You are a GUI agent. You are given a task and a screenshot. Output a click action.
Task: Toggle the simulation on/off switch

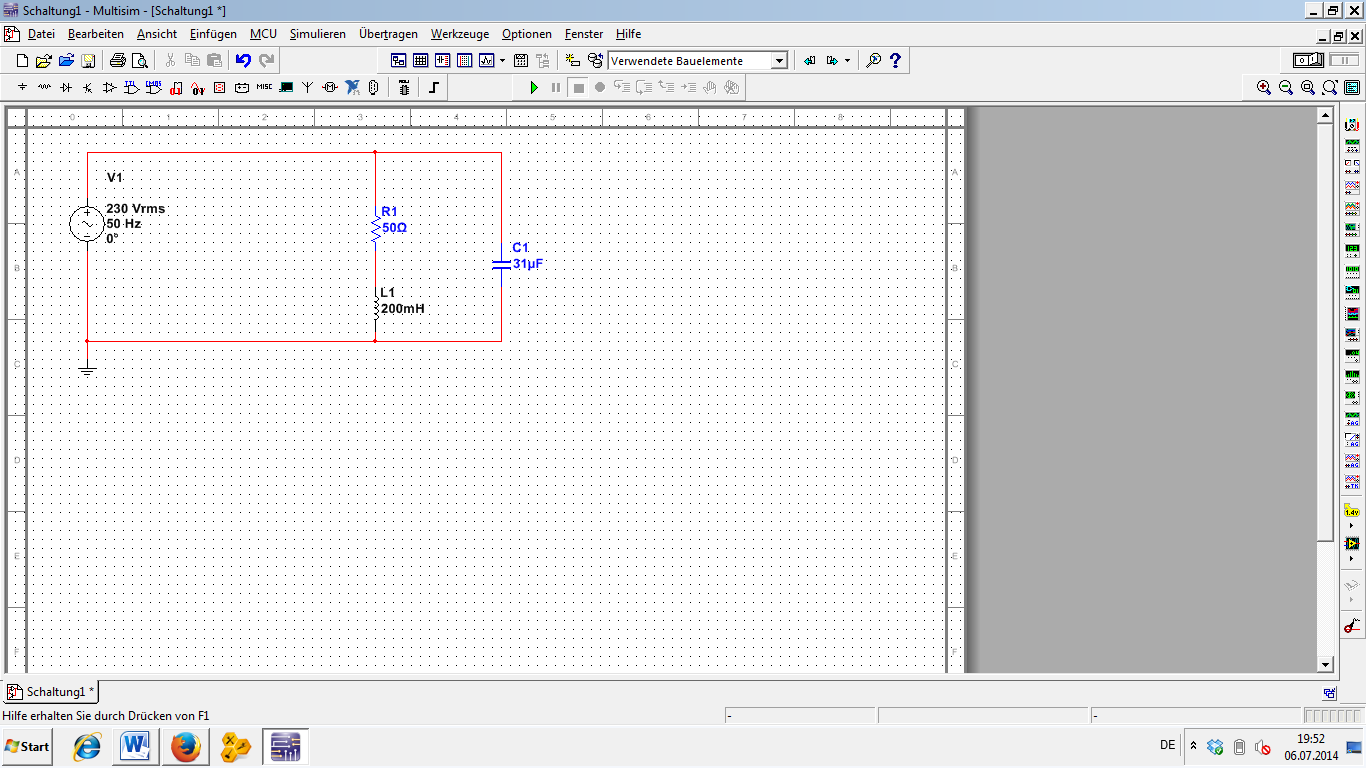tap(1307, 61)
